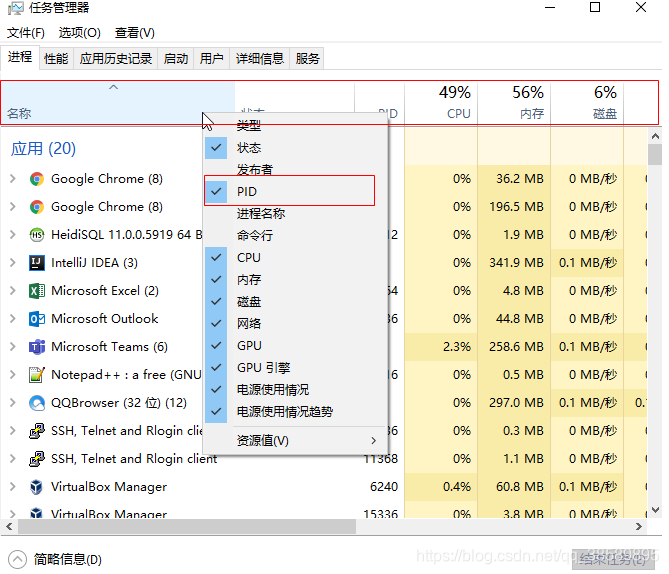Expand the QQBrowser (32 位) group

tap(13, 403)
